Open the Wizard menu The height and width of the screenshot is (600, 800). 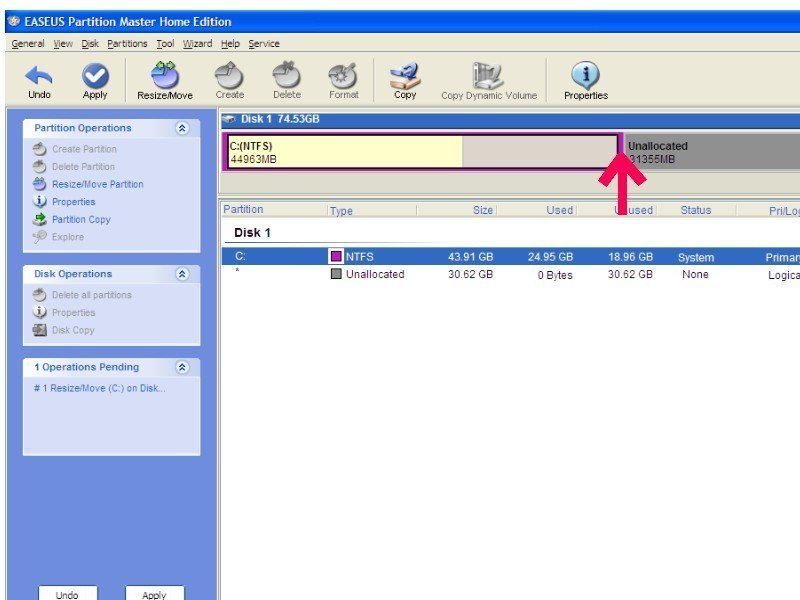[x=197, y=44]
